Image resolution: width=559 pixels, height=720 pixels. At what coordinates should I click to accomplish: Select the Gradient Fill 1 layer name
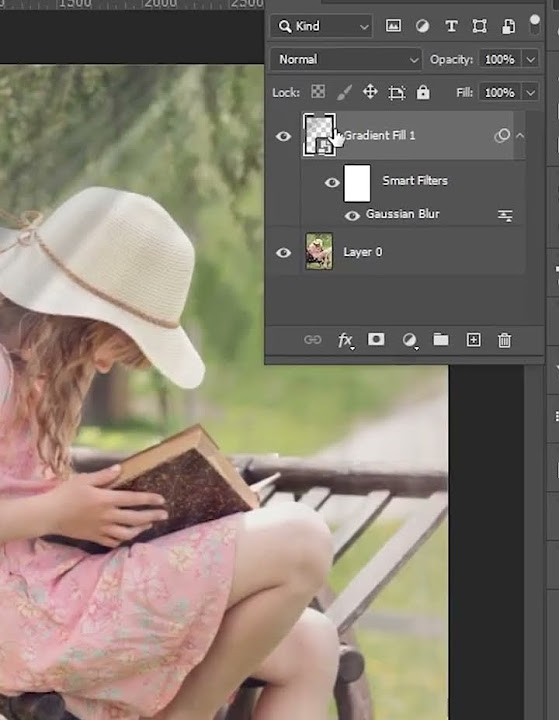[379, 135]
